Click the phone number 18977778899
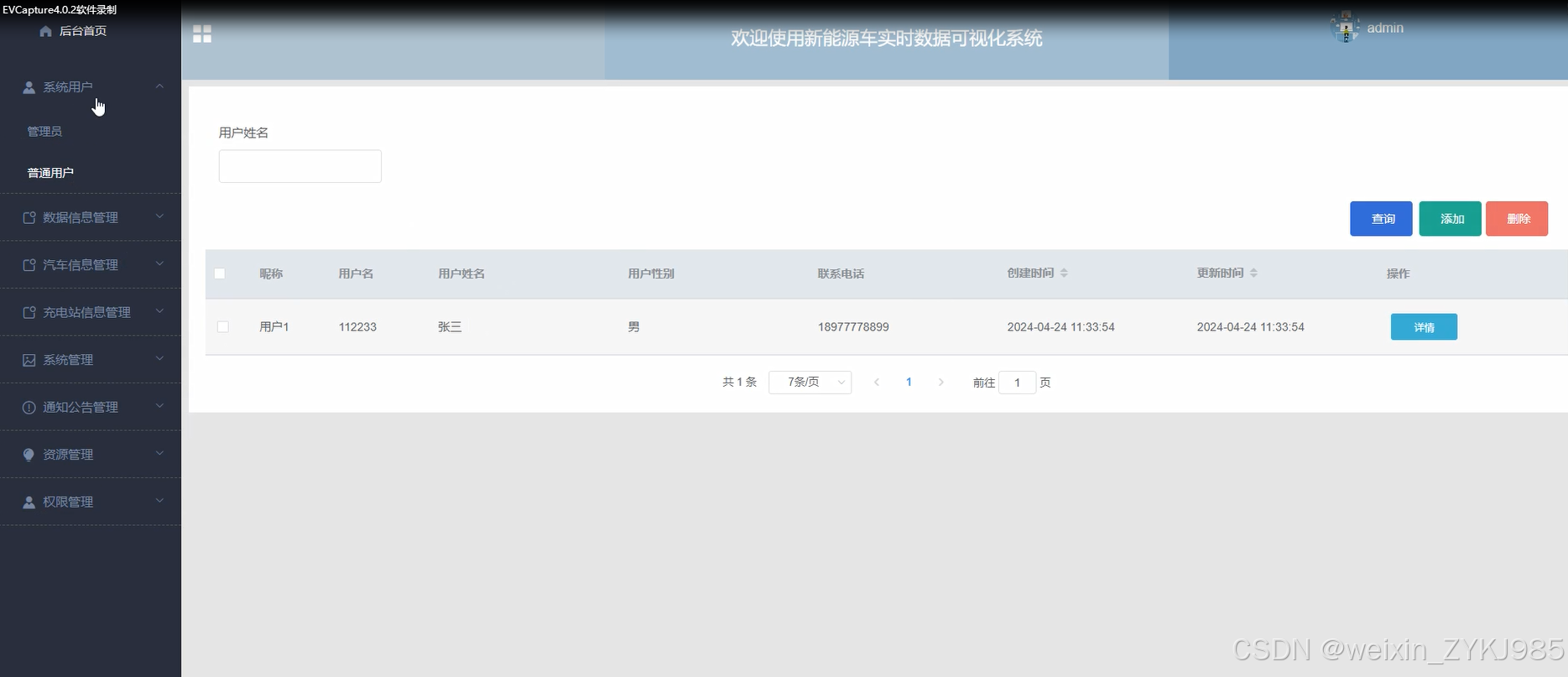Viewport: 1568px width, 677px height. [x=853, y=327]
